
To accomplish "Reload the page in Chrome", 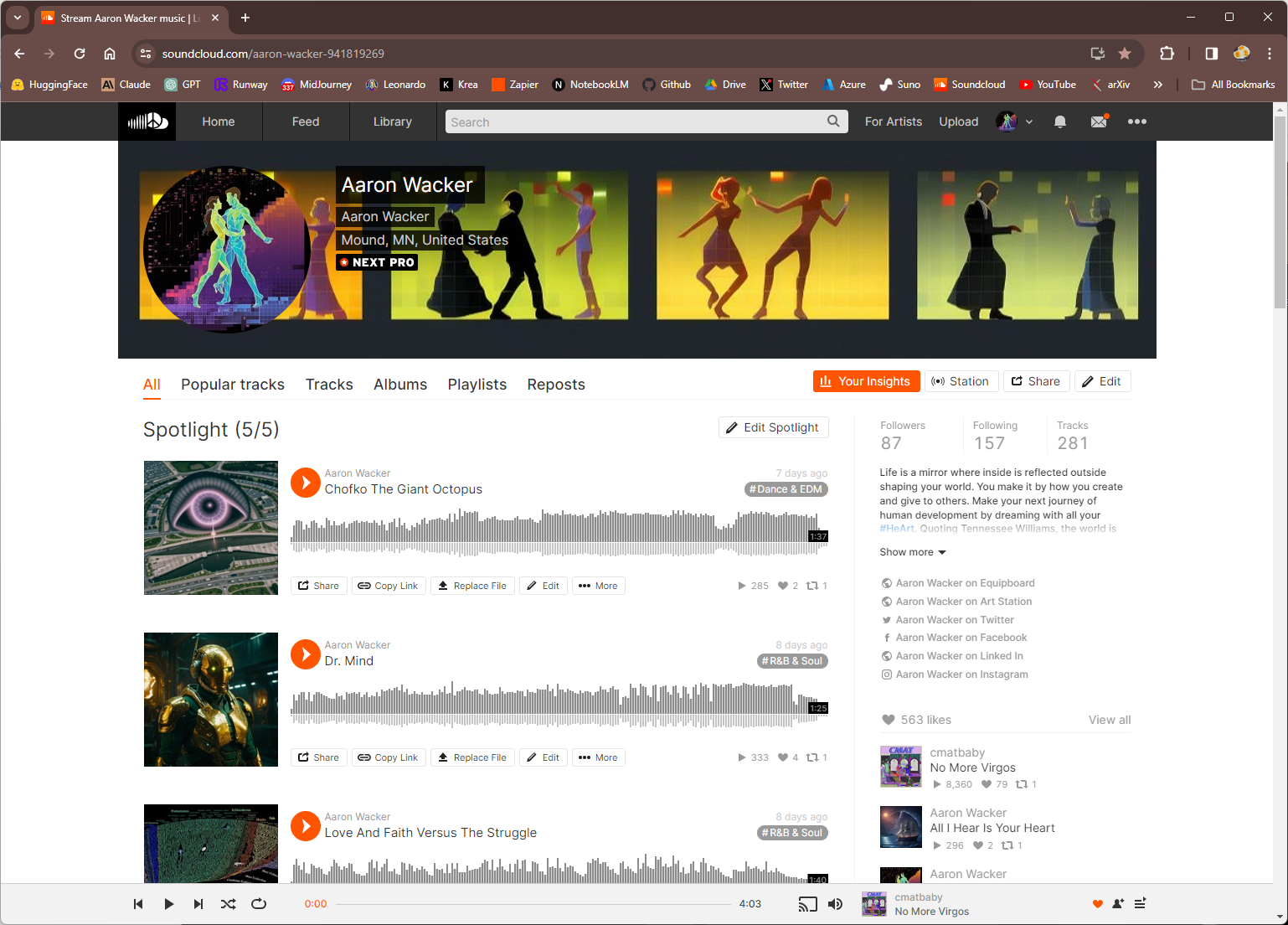I will [80, 54].
